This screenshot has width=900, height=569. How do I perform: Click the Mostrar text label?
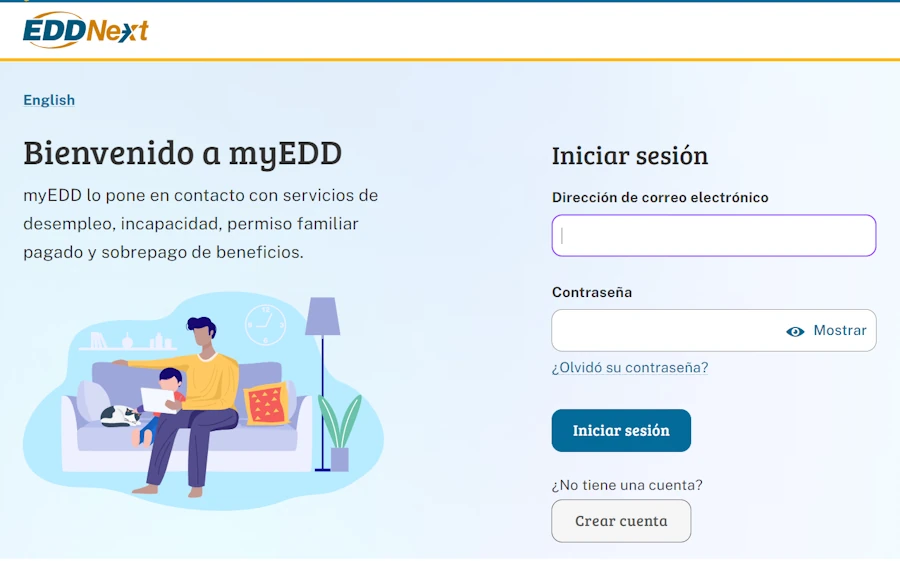(840, 330)
